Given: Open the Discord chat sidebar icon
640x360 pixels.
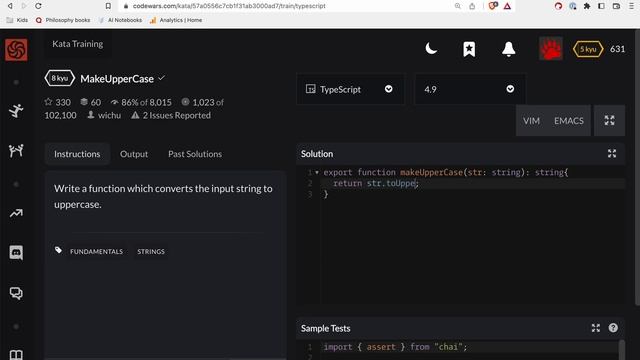Looking at the screenshot, I should click(x=16, y=252).
